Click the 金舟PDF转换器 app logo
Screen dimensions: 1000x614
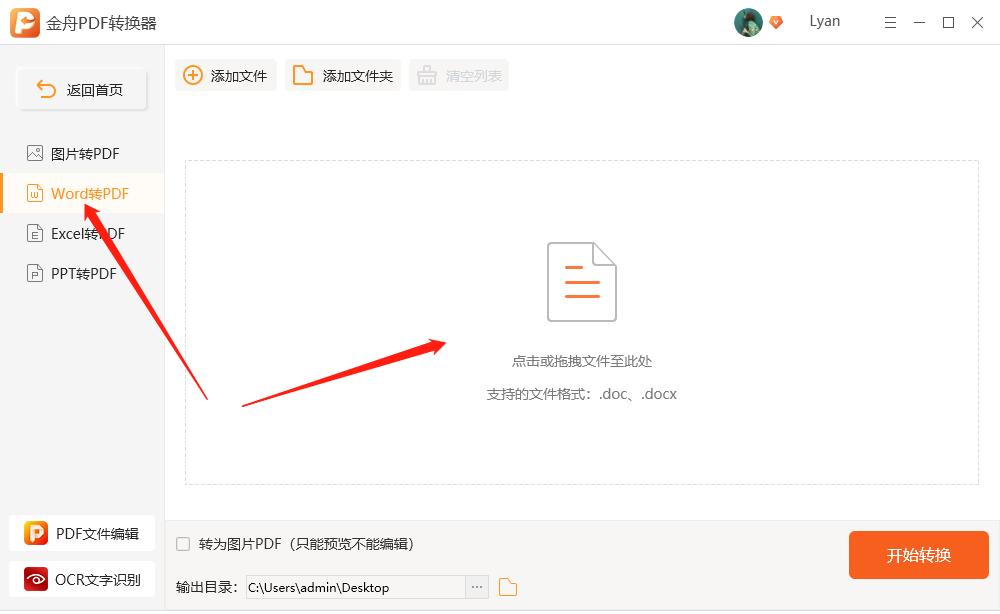click(x=24, y=23)
